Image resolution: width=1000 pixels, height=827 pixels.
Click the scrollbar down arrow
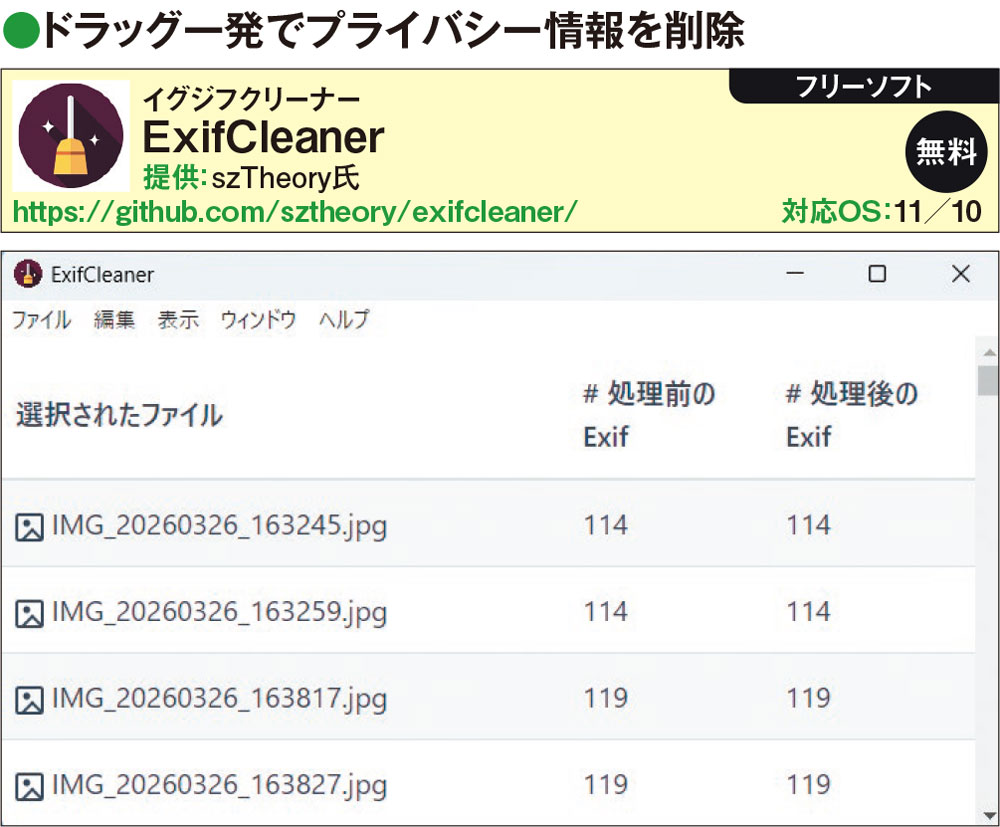coord(989,816)
